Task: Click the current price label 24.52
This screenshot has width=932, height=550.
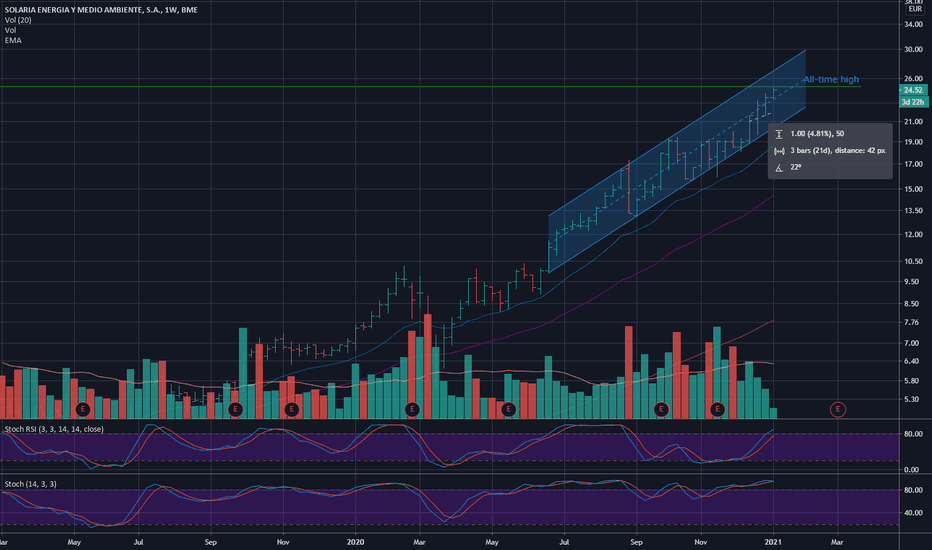Action: (914, 90)
